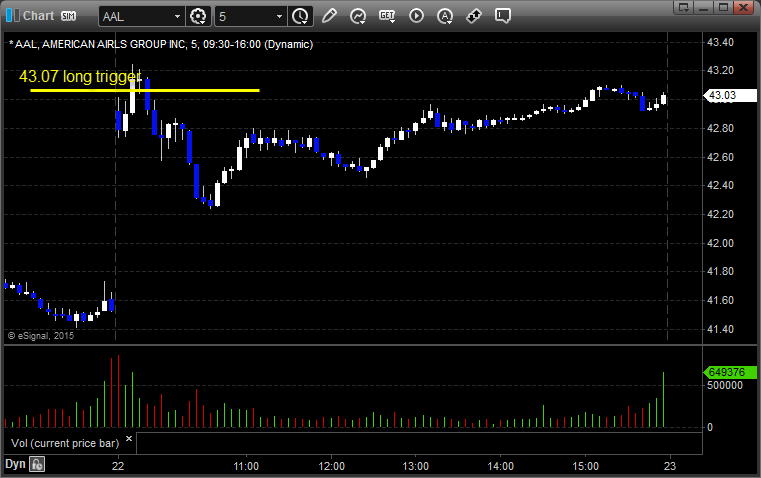Click the Dyn time template label

(15, 464)
